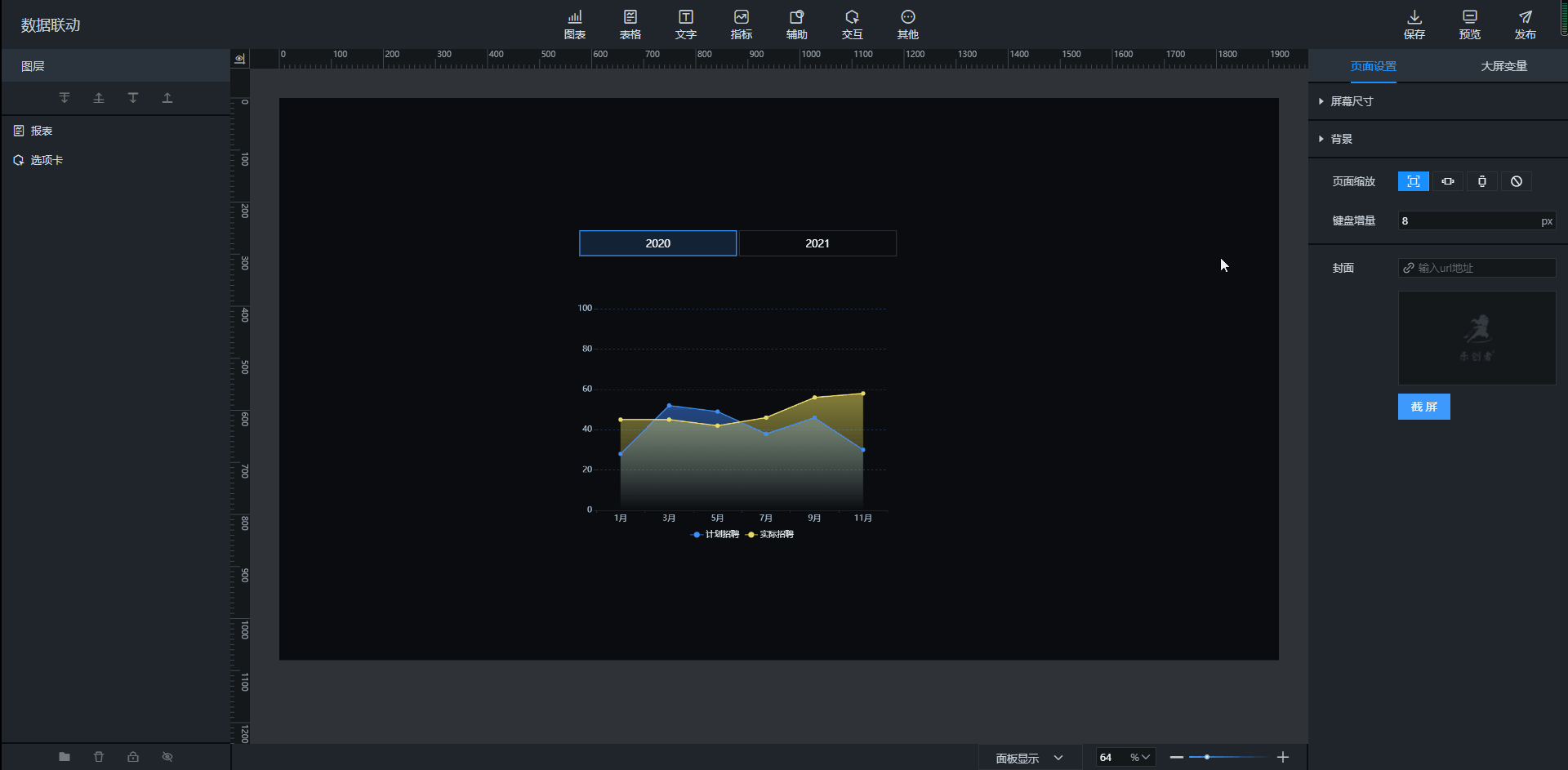Toggle layer visibility eye icon

pos(167,757)
